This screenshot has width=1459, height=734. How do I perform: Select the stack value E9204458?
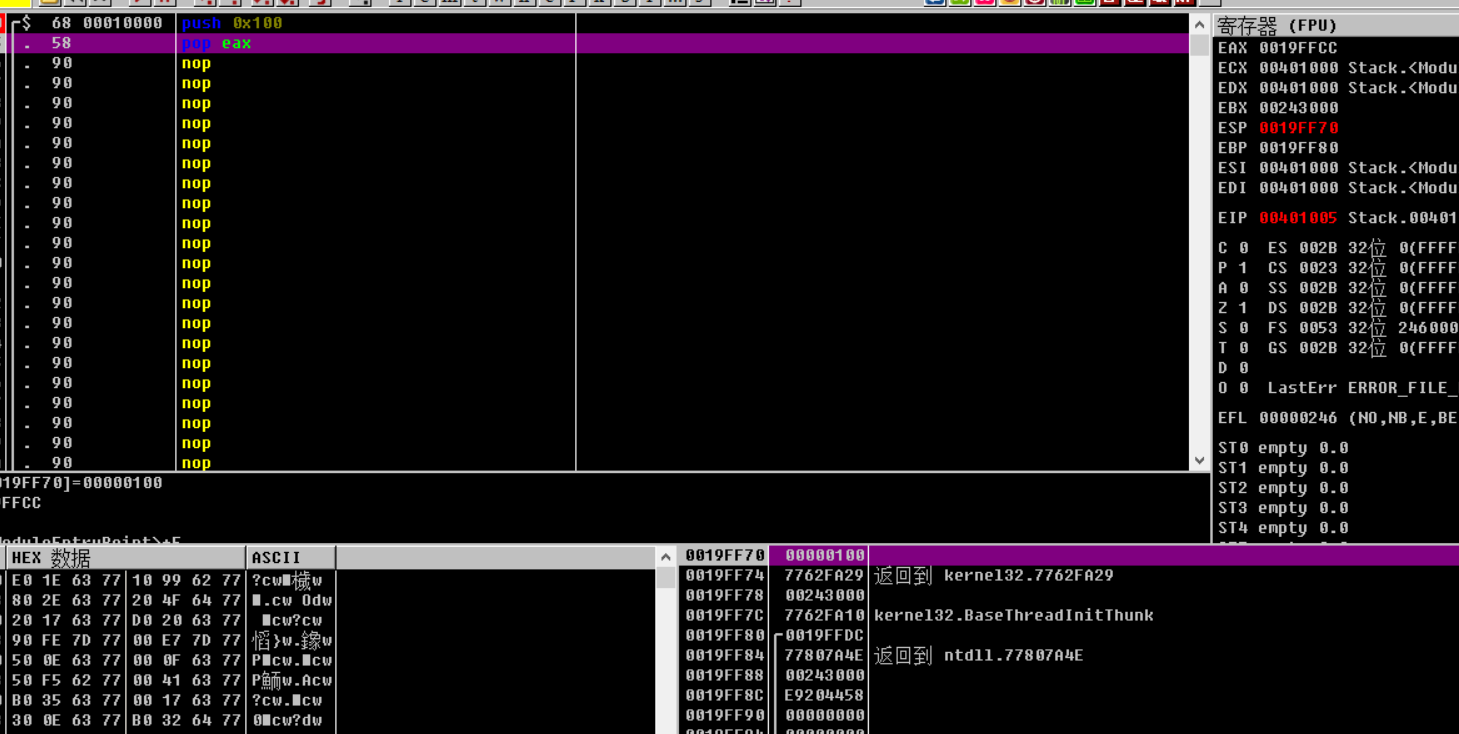click(825, 695)
